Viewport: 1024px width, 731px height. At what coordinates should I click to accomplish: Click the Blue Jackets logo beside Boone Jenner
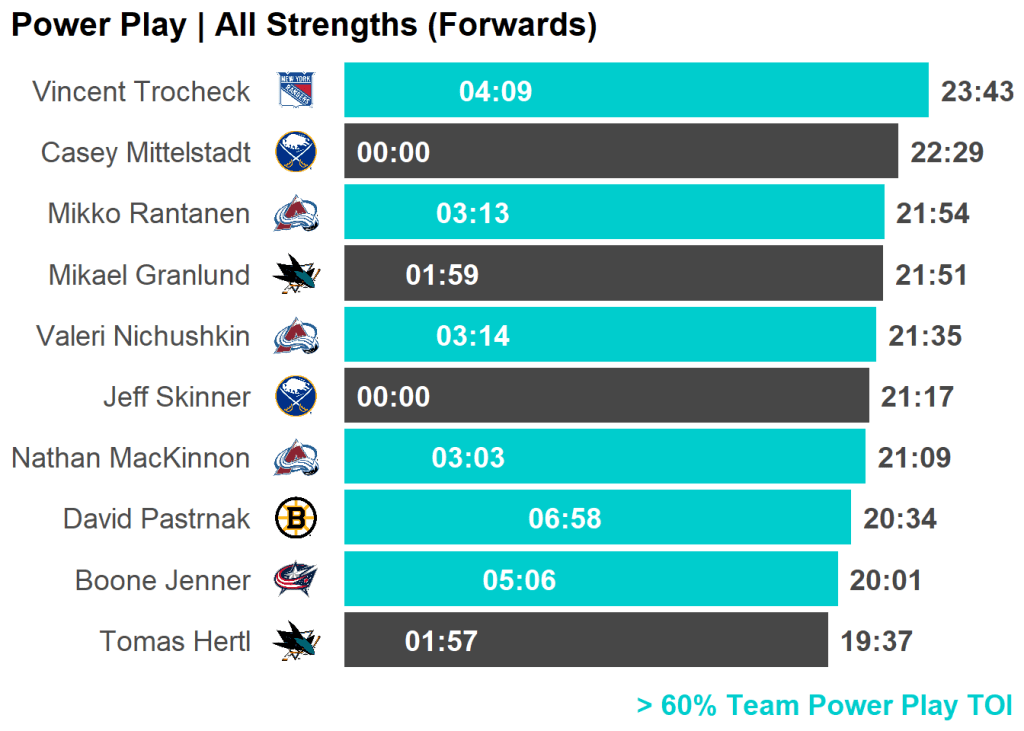click(296, 579)
